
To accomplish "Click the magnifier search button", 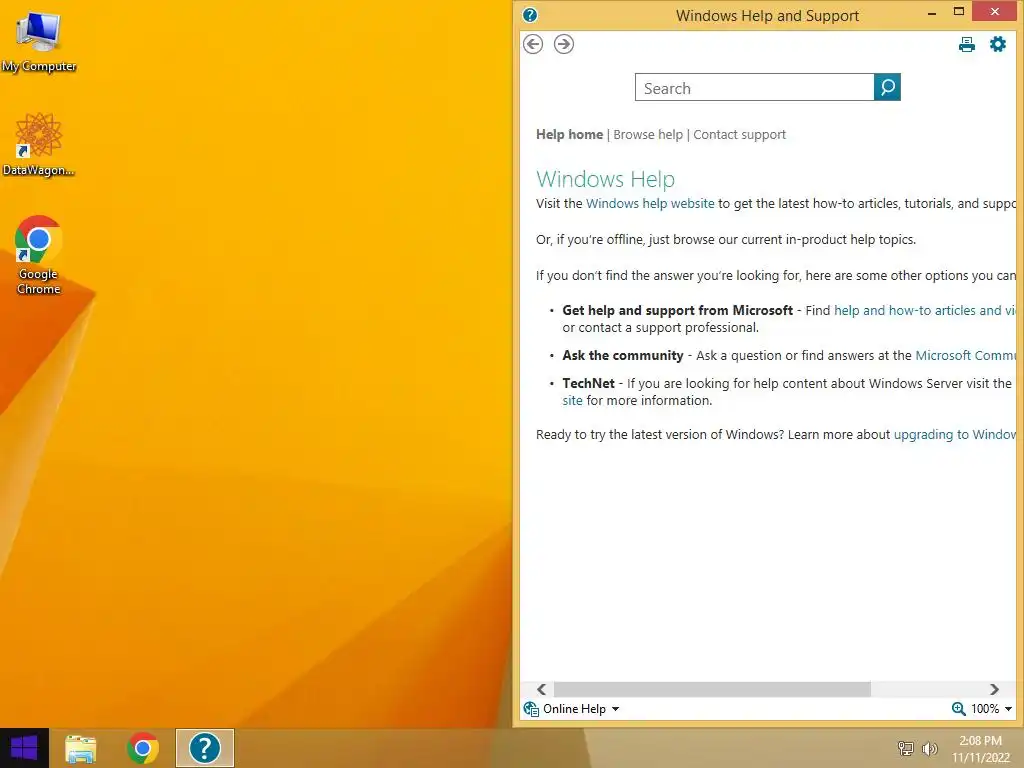I will pyautogui.click(x=888, y=87).
